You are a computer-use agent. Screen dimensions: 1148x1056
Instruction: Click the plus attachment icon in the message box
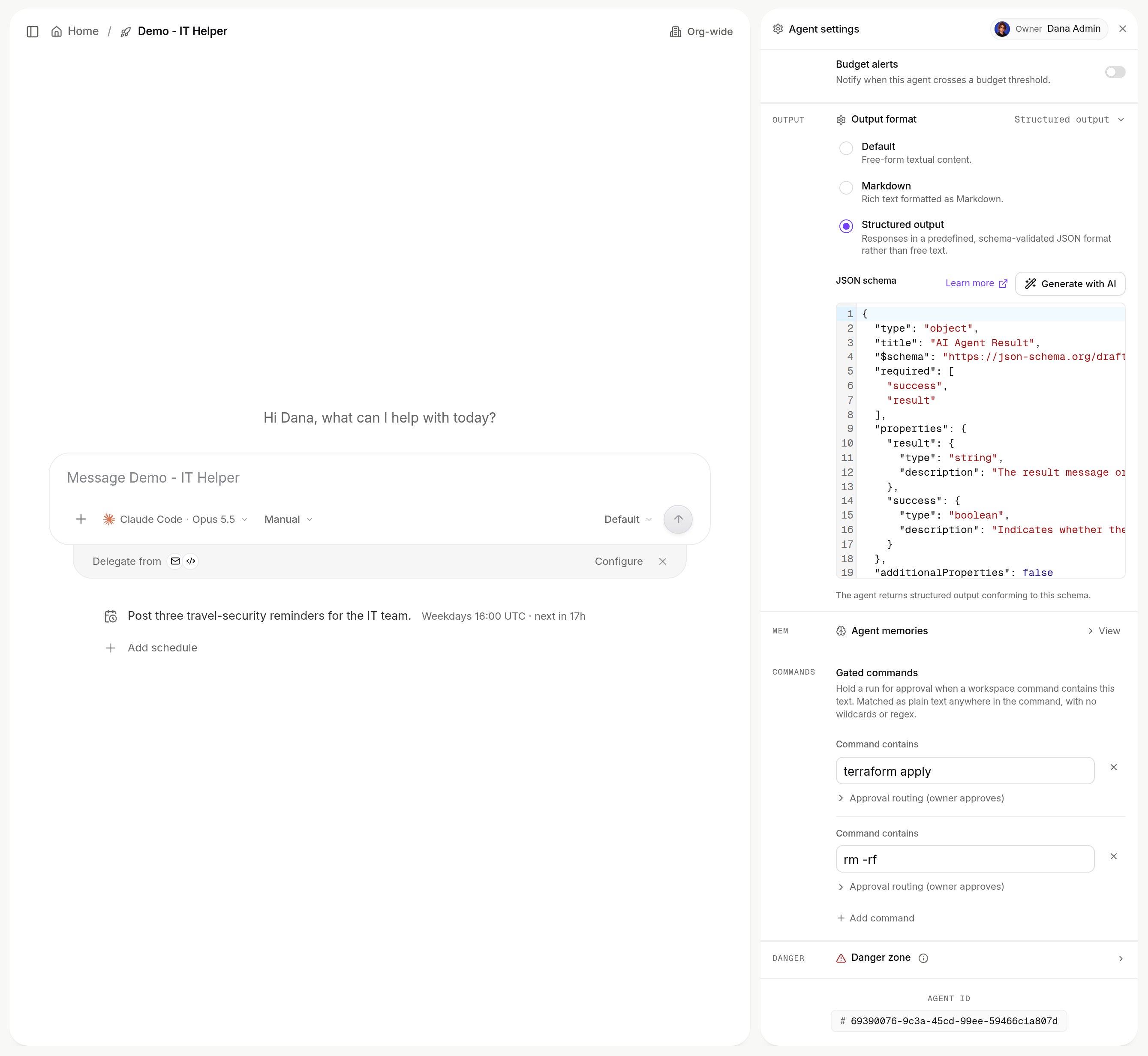point(81,519)
